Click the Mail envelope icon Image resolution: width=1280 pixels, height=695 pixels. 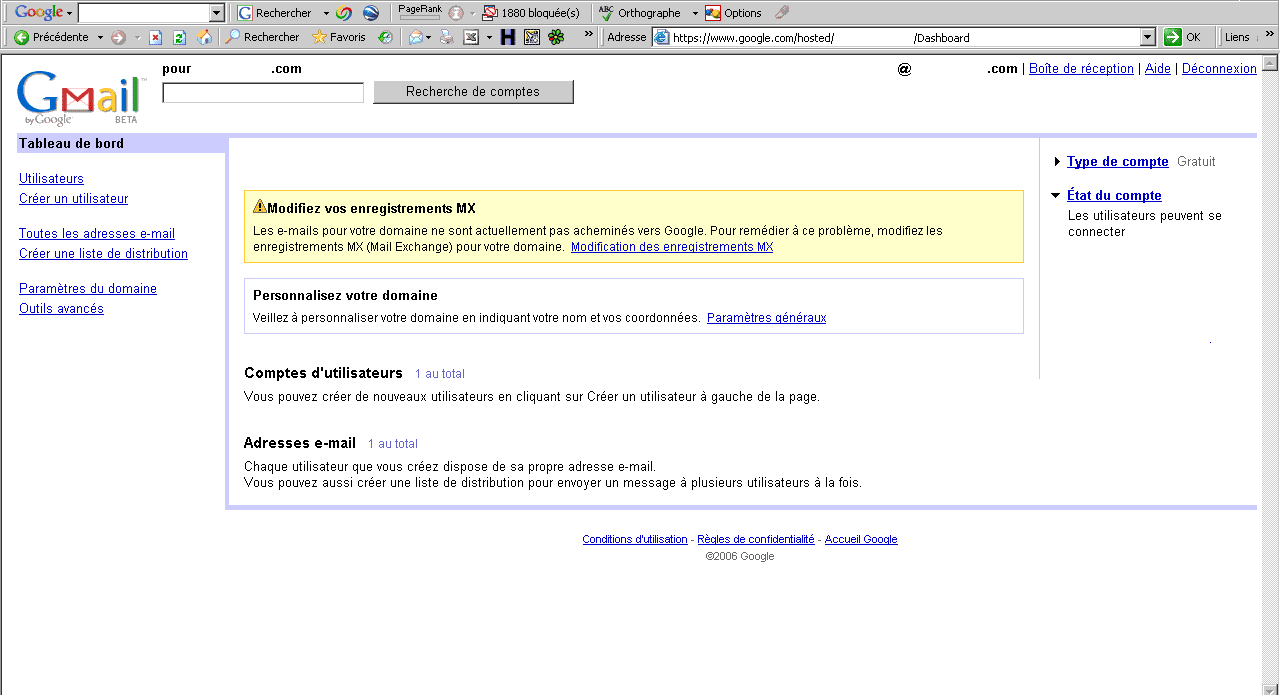416,37
